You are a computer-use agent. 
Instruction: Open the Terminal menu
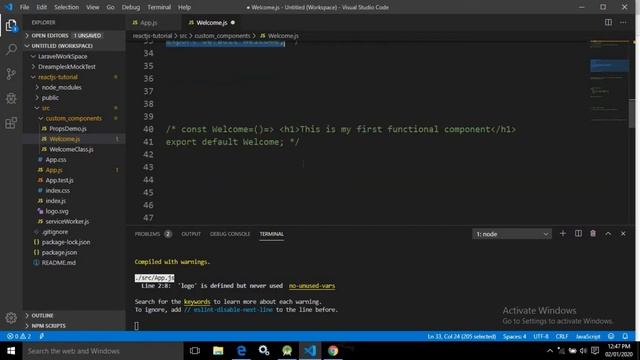pos(159,7)
